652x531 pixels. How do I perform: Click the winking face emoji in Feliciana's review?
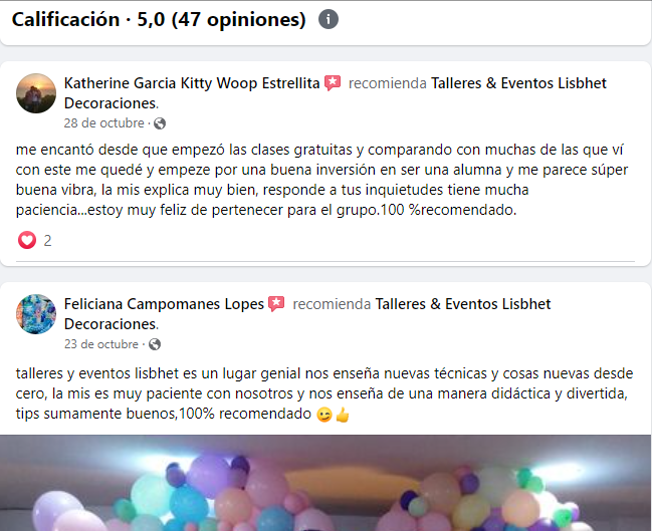pos(324,415)
